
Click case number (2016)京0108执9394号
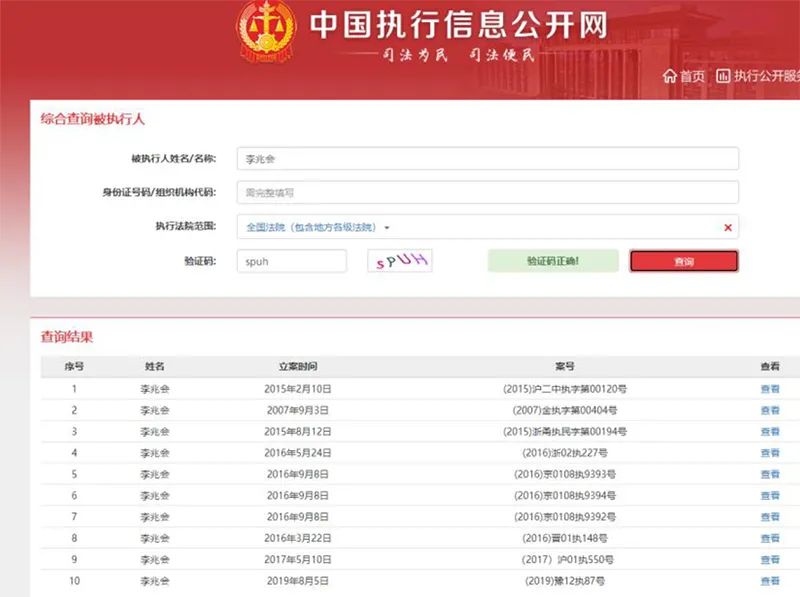[565, 495]
